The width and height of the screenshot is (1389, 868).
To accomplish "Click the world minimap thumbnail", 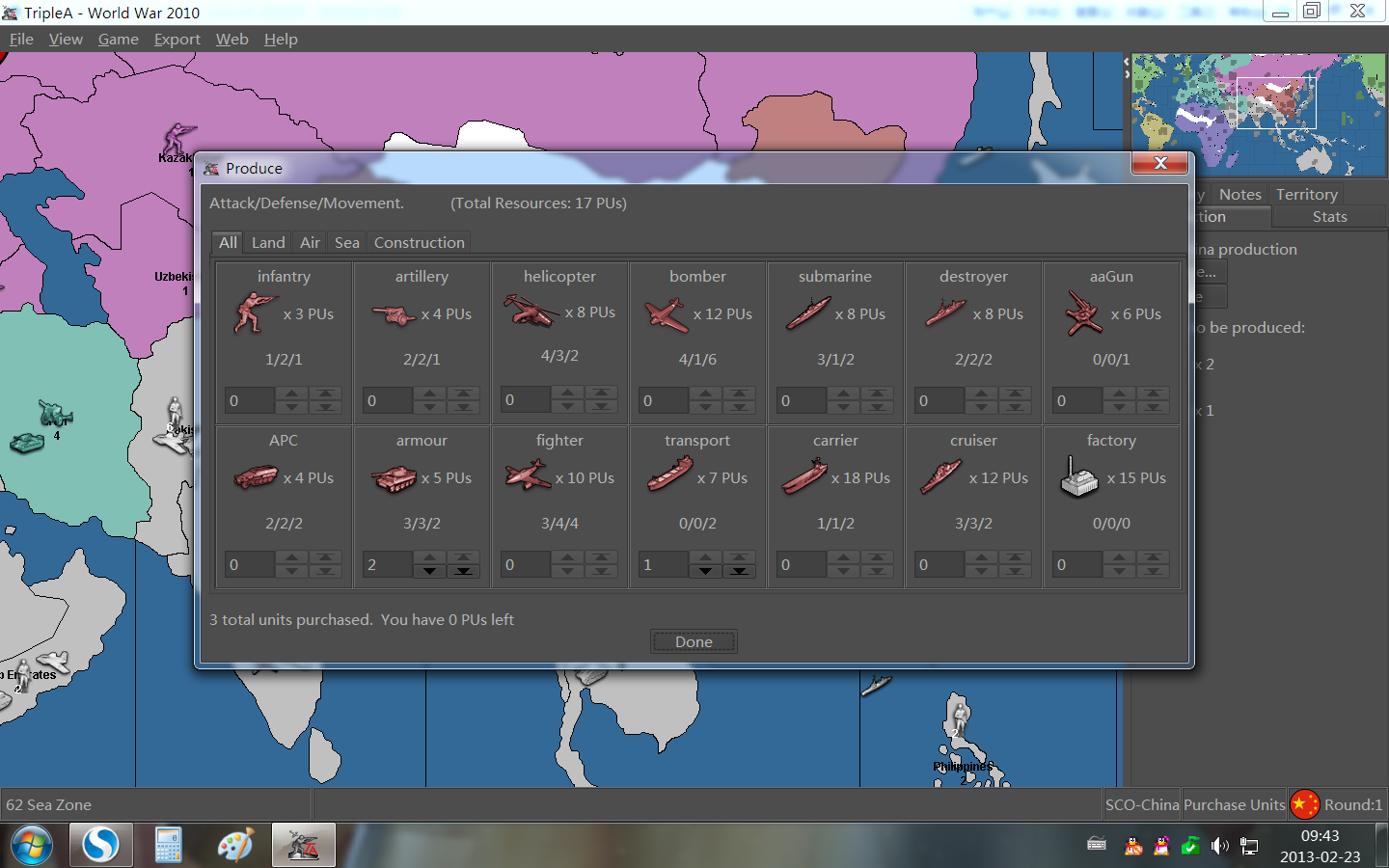I will pyautogui.click(x=1258, y=114).
